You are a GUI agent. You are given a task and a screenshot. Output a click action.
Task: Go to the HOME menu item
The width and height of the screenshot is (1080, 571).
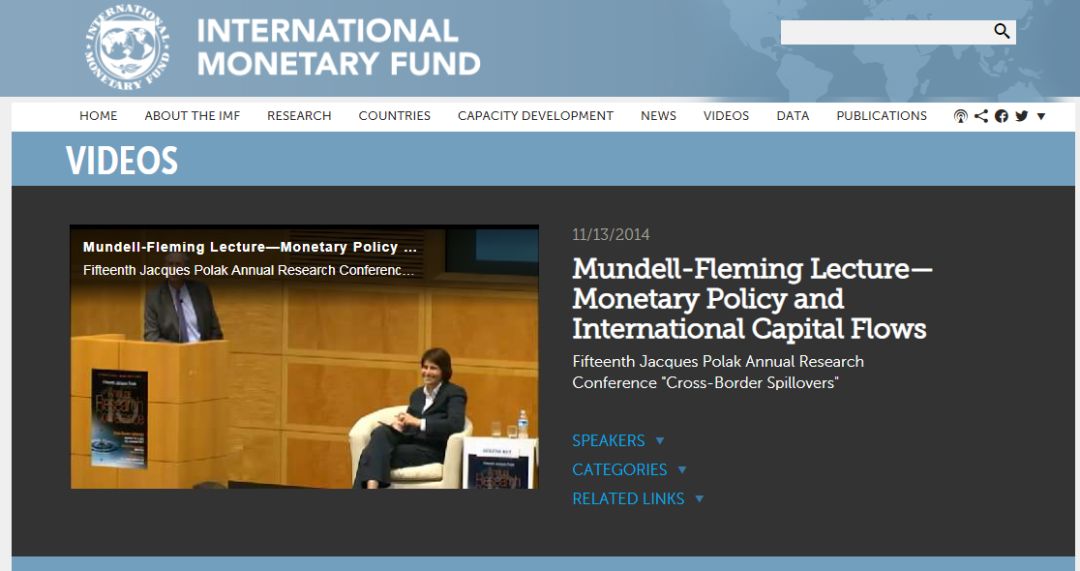tap(98, 116)
